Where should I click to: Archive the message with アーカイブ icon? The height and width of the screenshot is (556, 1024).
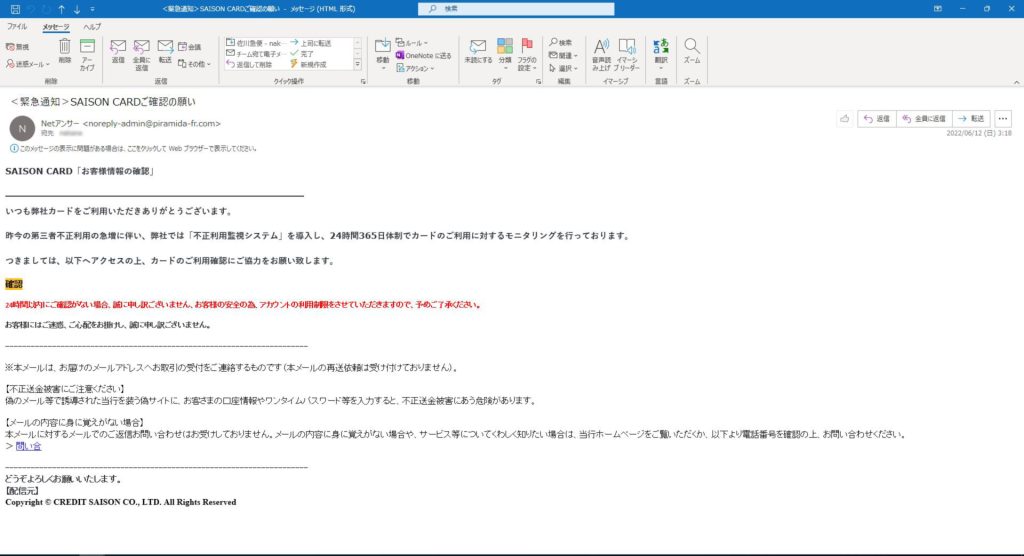coord(87,51)
